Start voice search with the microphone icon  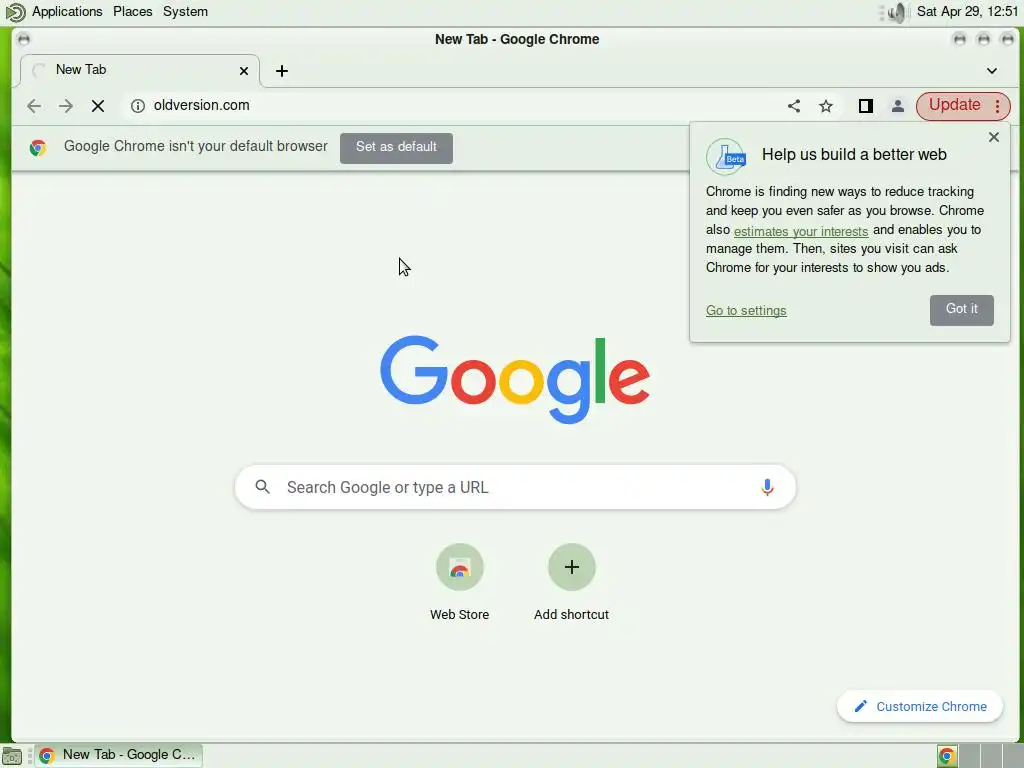[x=767, y=487]
